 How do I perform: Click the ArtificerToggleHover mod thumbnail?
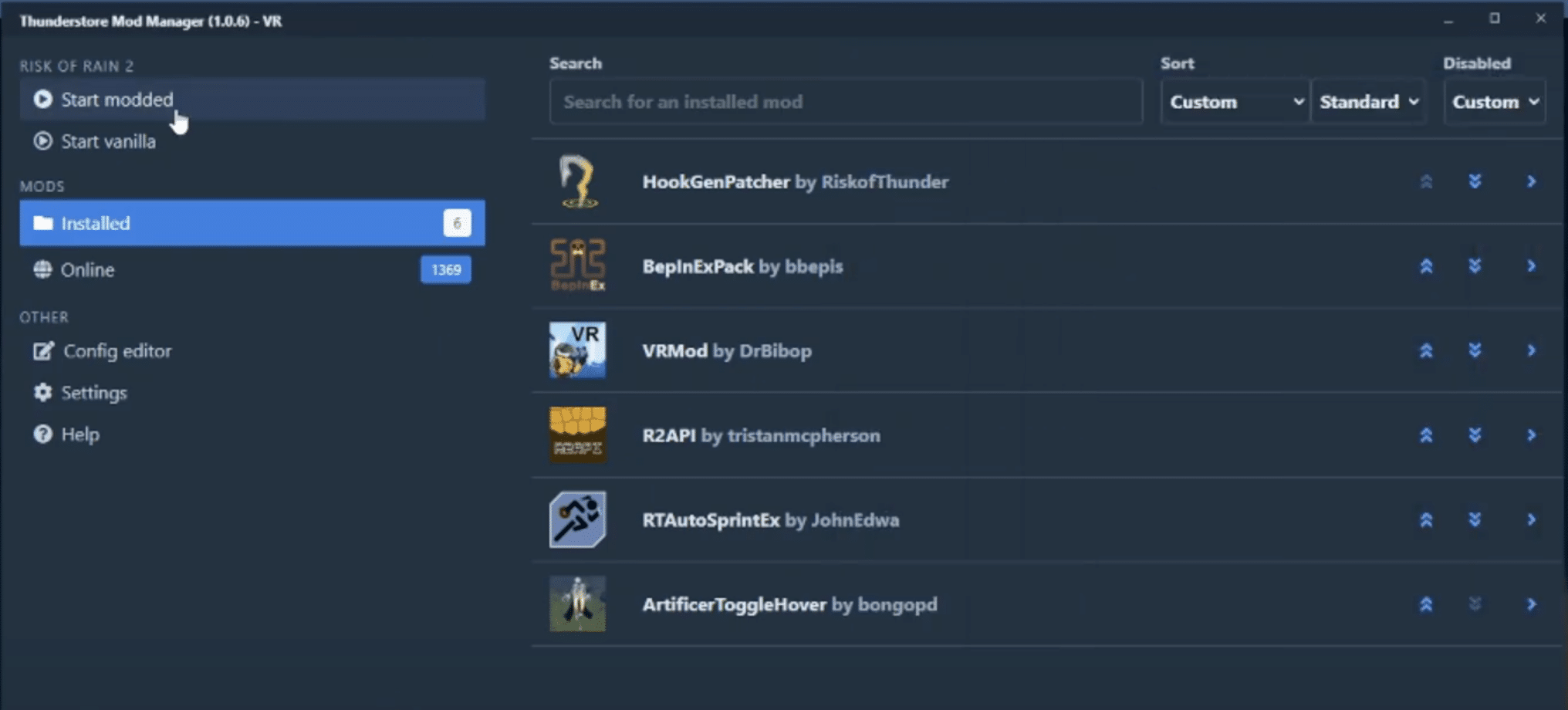coord(577,604)
